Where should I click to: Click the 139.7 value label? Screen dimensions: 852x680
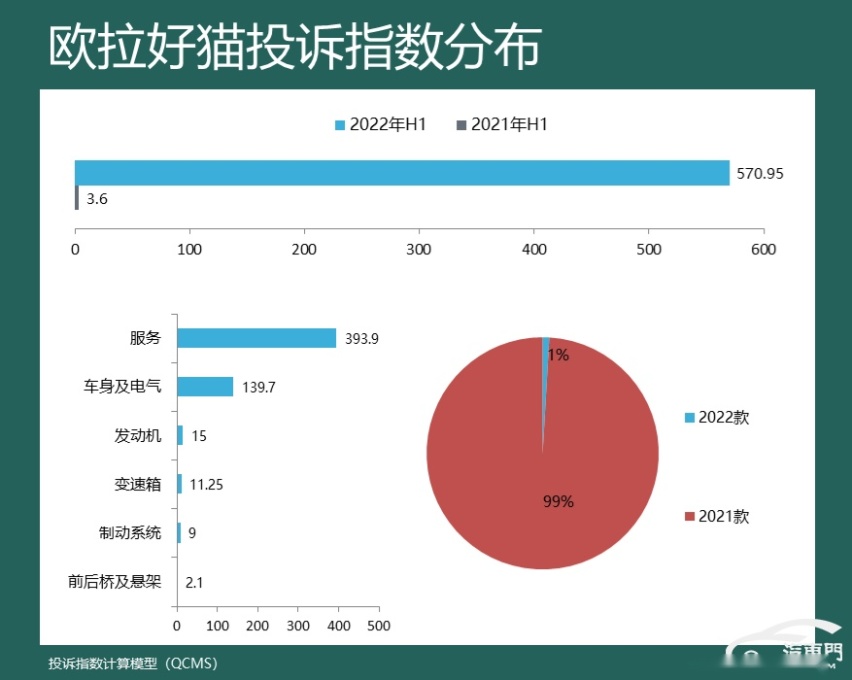259,387
